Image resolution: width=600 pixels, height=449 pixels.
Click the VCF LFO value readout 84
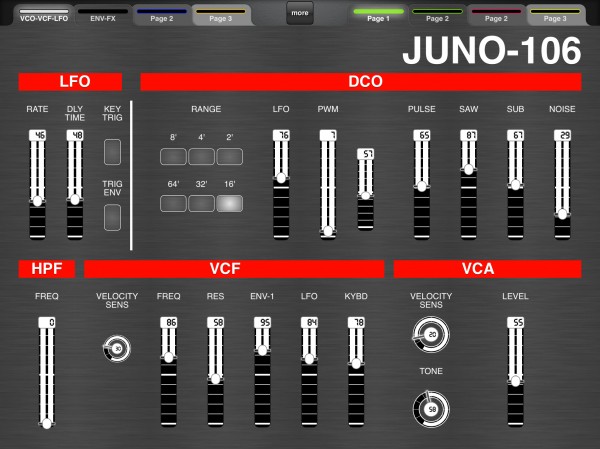pyautogui.click(x=309, y=322)
